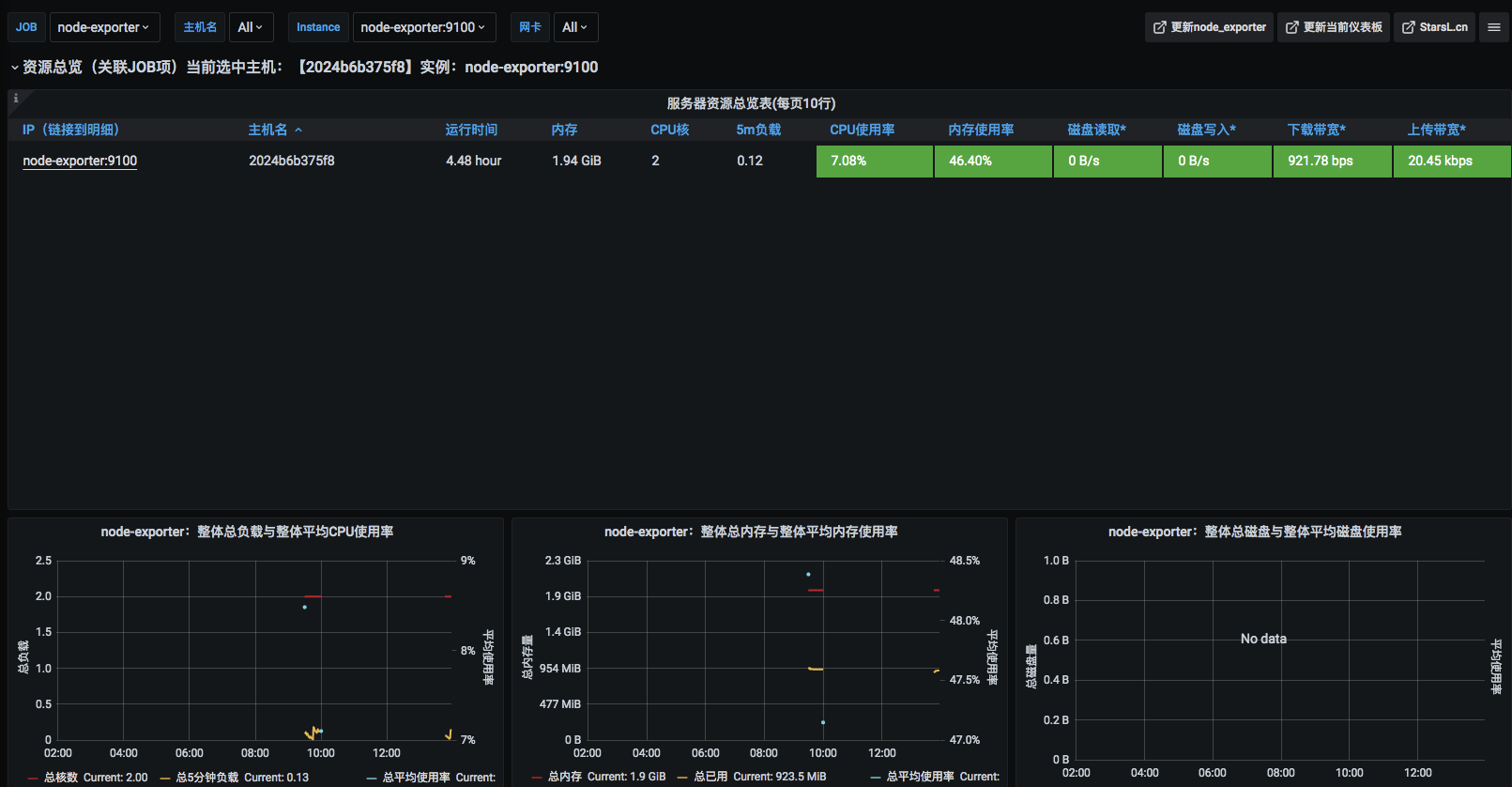Image resolution: width=1512 pixels, height=787 pixels.
Task: Sort table by CPU使用率 column header
Action: (x=863, y=130)
